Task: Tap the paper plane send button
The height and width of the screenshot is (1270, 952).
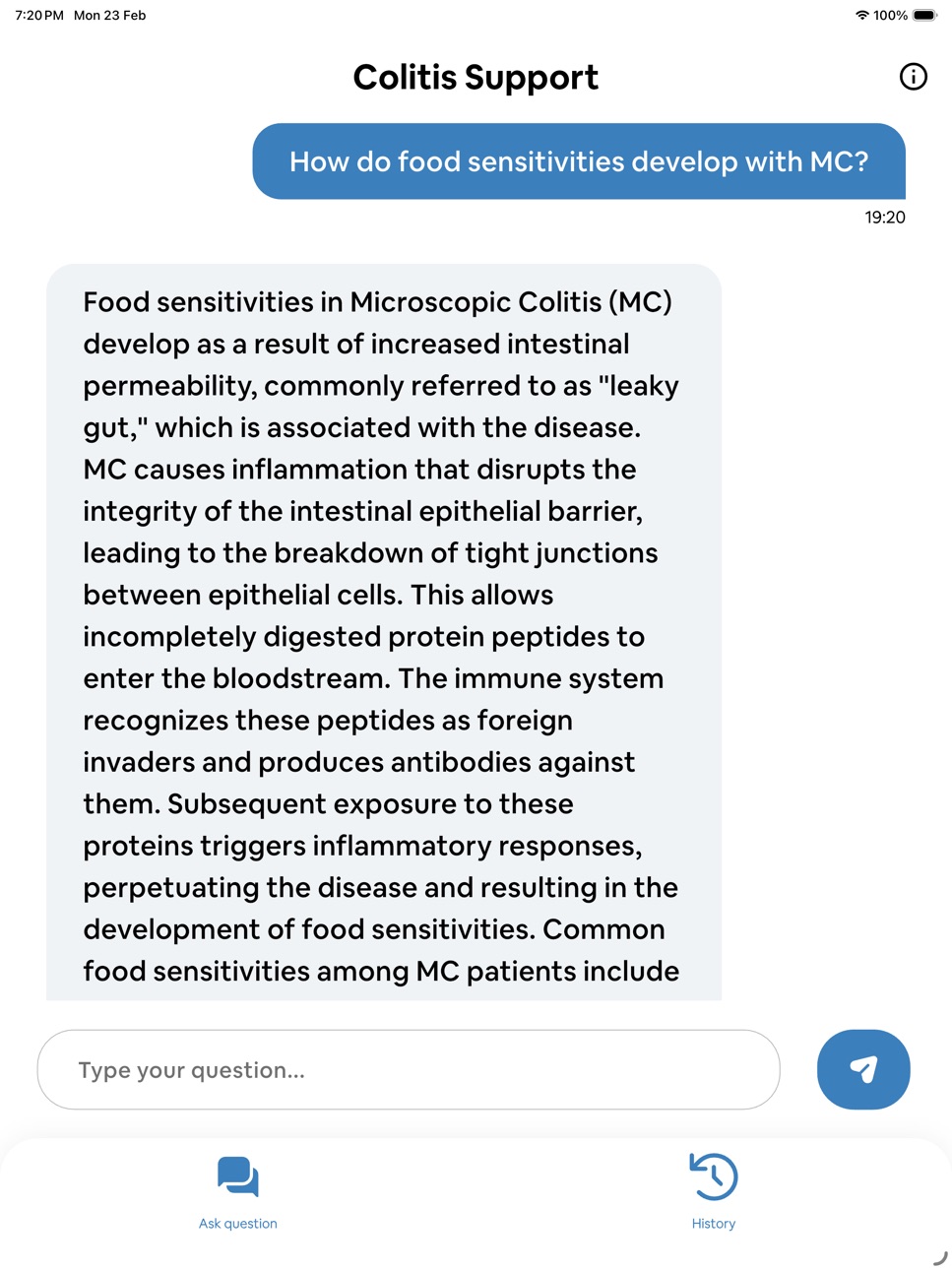Action: [x=863, y=1069]
